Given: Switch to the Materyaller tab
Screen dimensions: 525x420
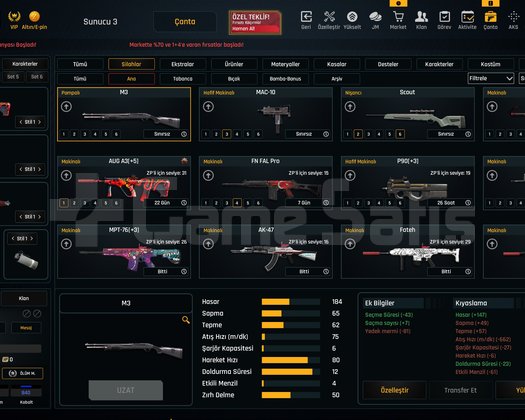Looking at the screenshot, I should click(285, 64).
